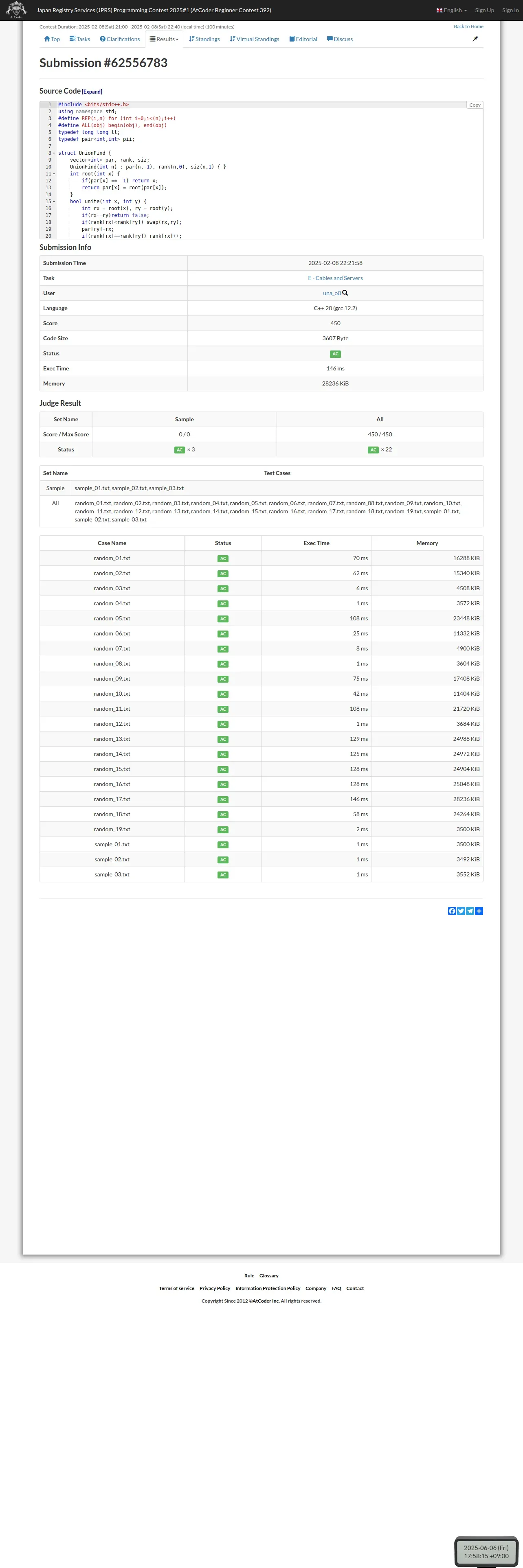Click the pin icon beside contest tabs
523x1568 pixels.
[x=475, y=39]
